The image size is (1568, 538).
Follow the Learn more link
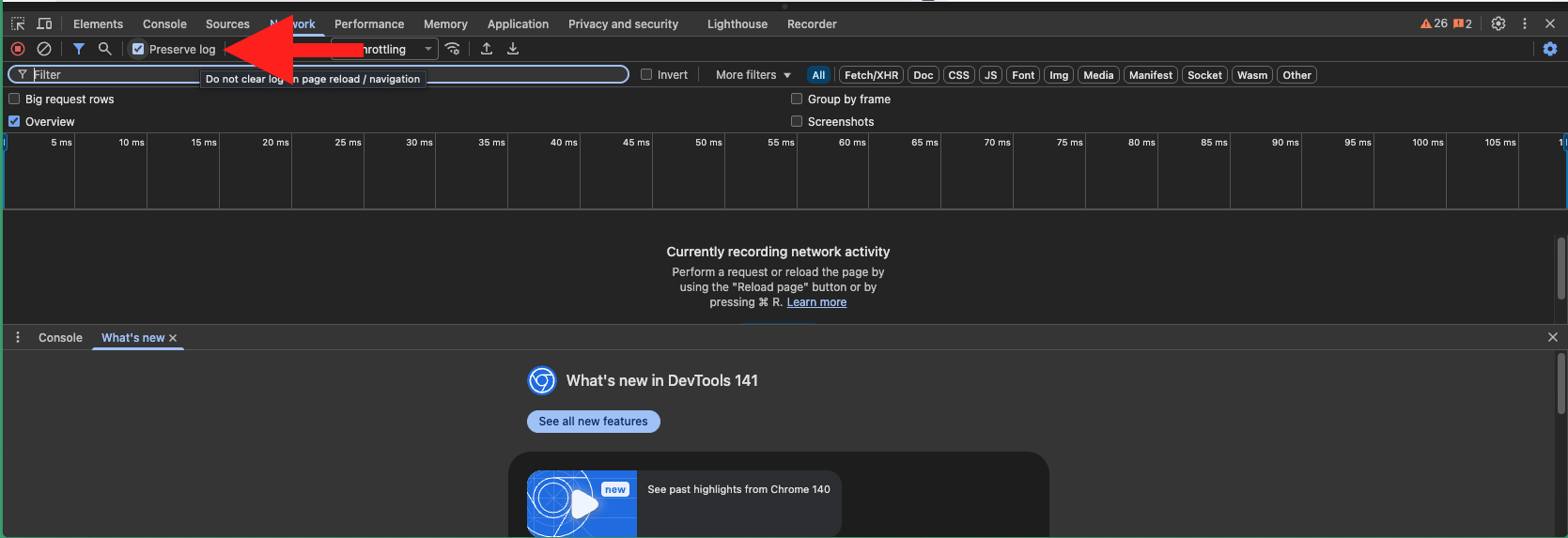click(x=816, y=302)
